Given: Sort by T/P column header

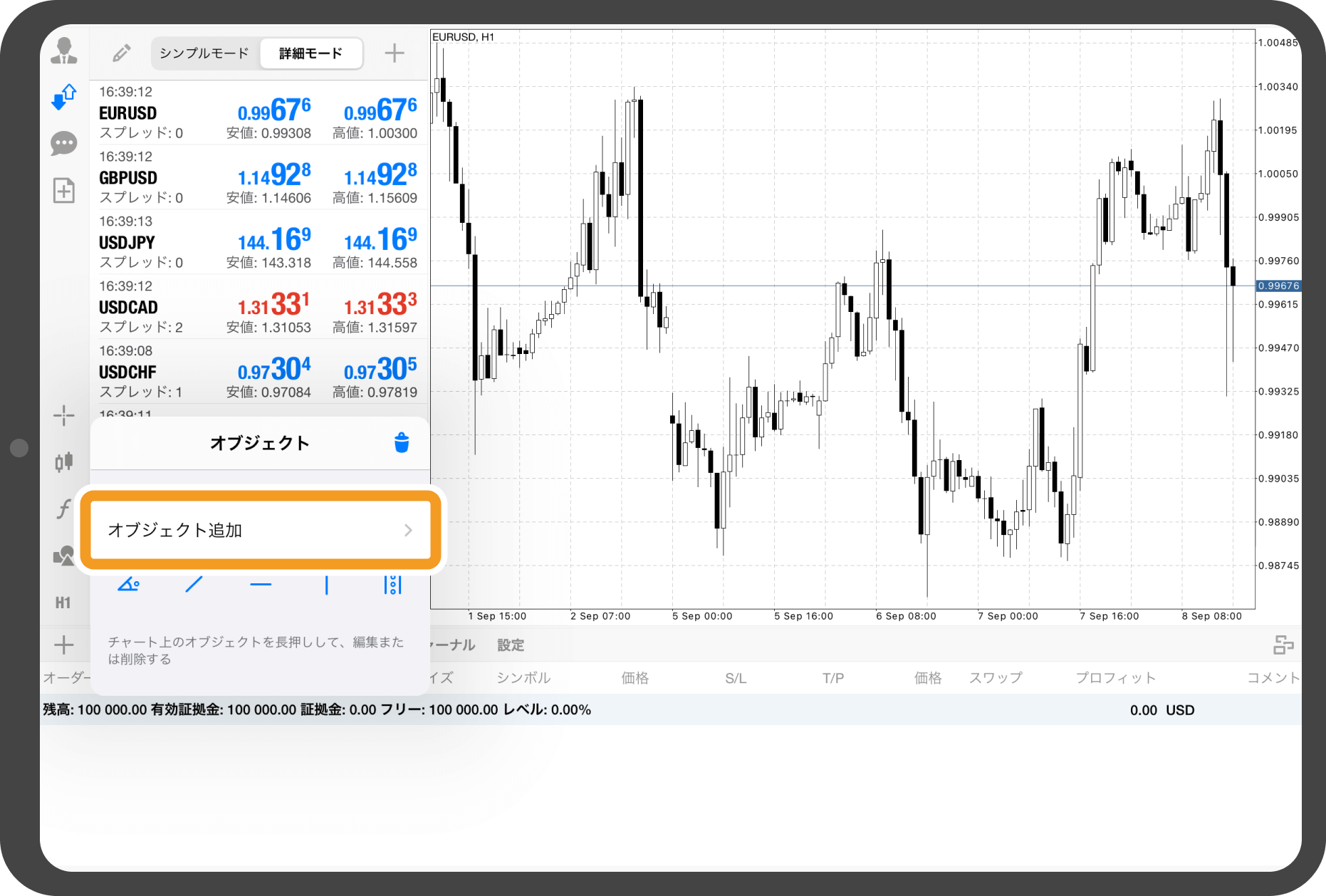Looking at the screenshot, I should pos(833,678).
